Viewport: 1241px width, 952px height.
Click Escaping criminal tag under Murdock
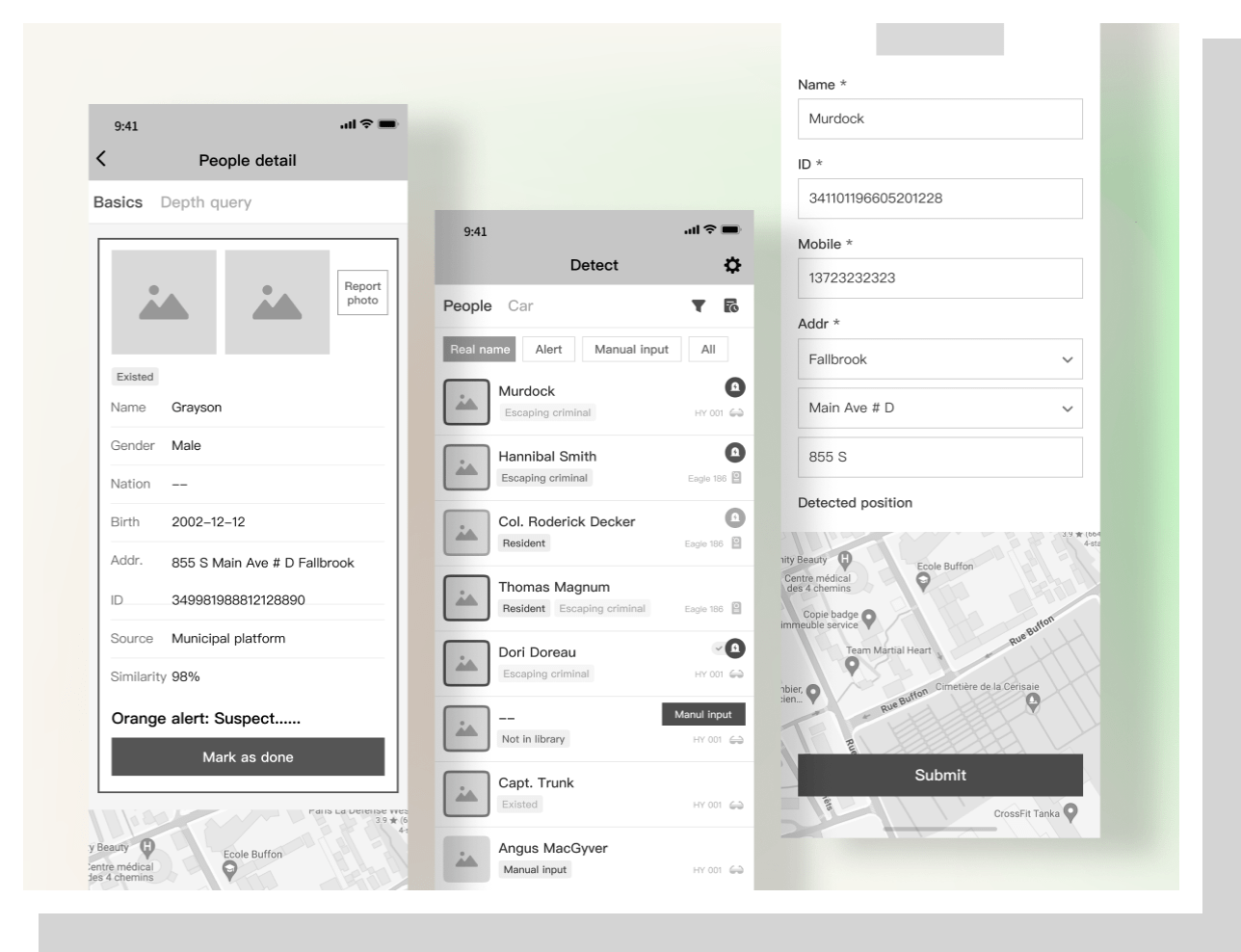547,412
